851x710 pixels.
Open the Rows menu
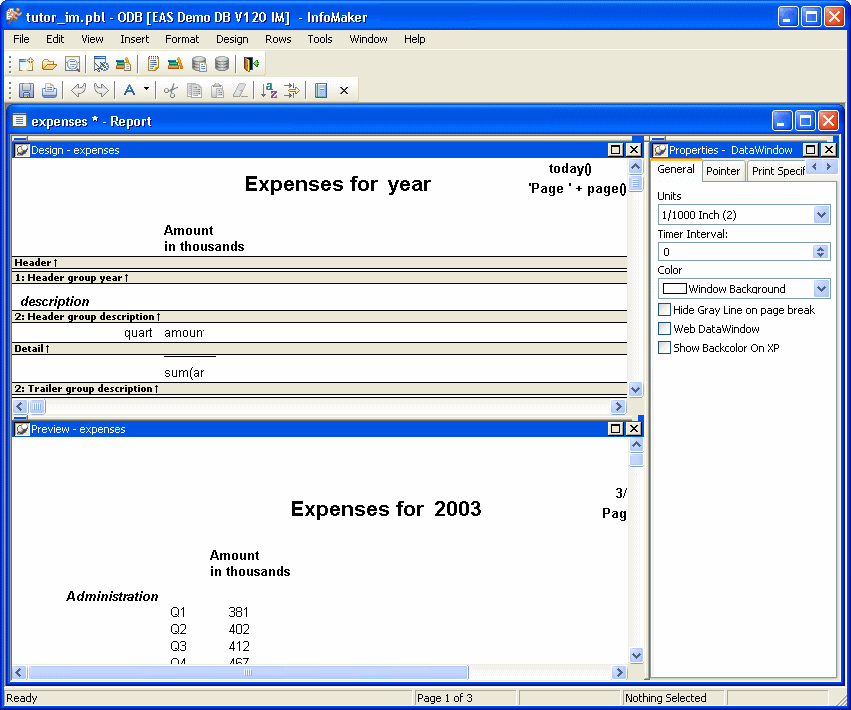click(x=278, y=39)
